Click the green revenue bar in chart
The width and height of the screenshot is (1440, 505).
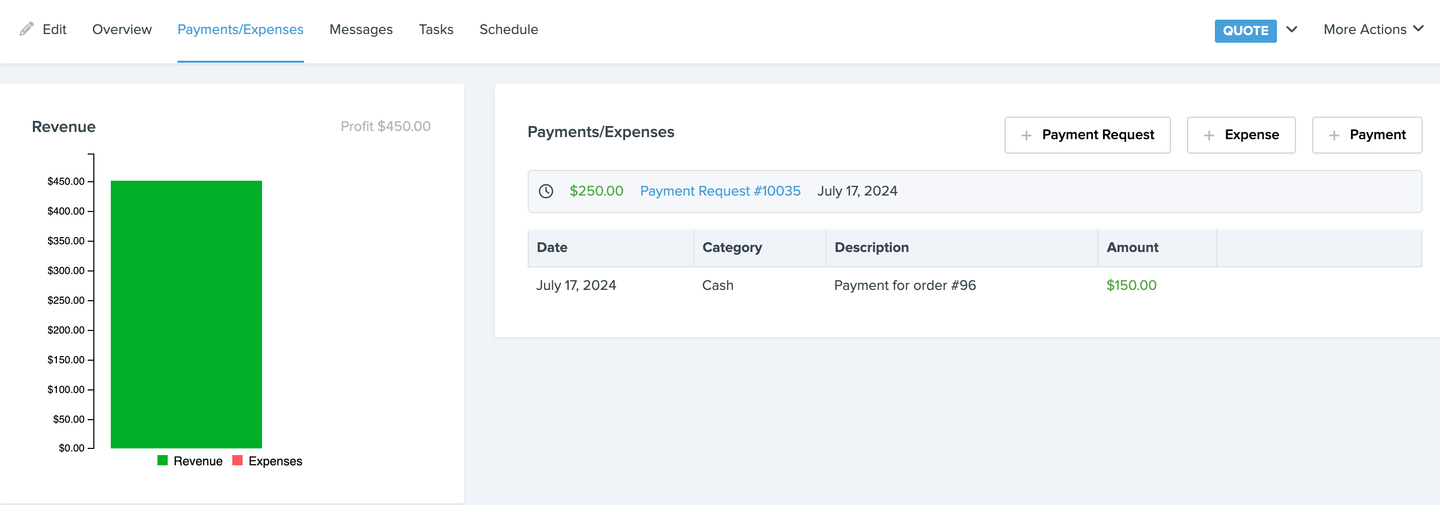pos(186,314)
